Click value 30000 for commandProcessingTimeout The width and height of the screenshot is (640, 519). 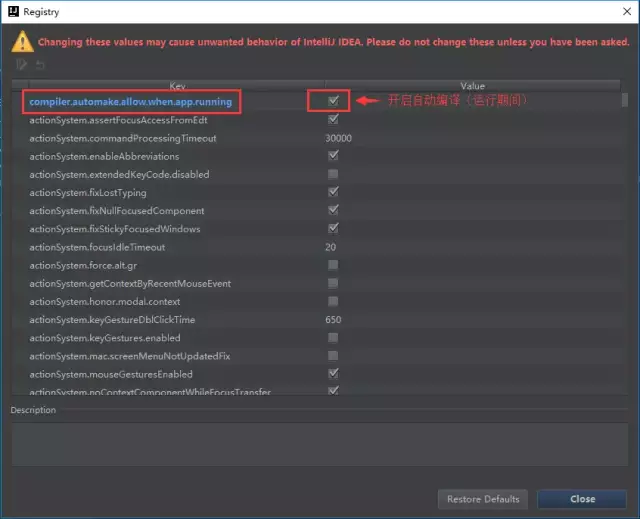(x=338, y=138)
